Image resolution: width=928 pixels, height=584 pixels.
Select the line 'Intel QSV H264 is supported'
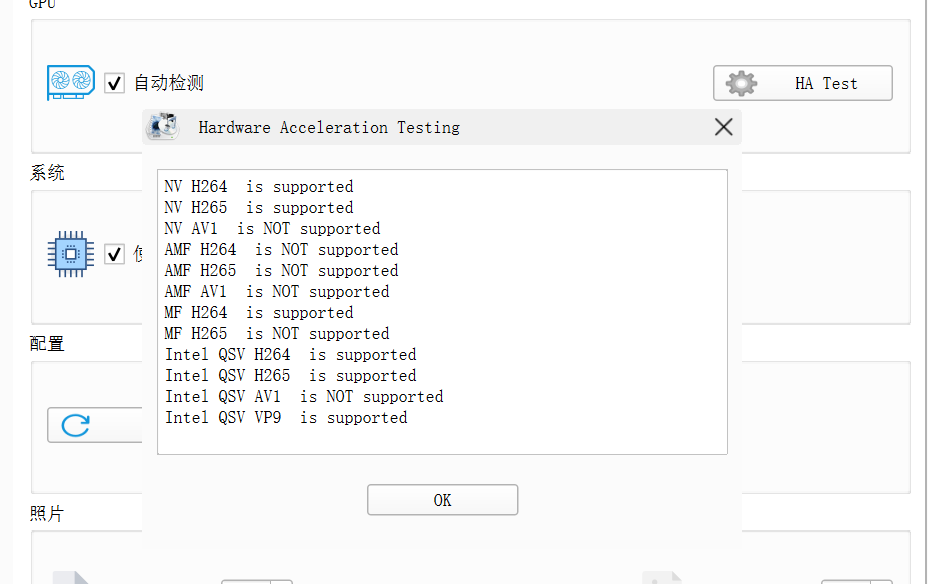click(x=291, y=355)
